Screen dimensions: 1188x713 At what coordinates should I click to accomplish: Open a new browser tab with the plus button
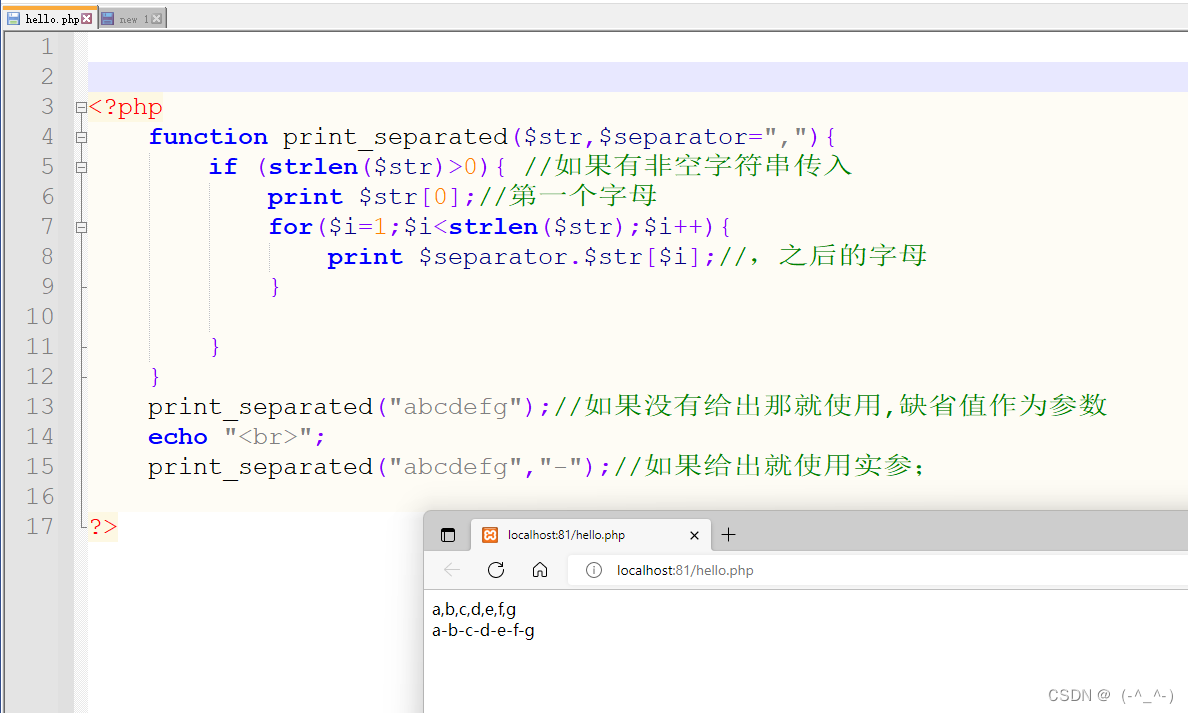tap(729, 534)
